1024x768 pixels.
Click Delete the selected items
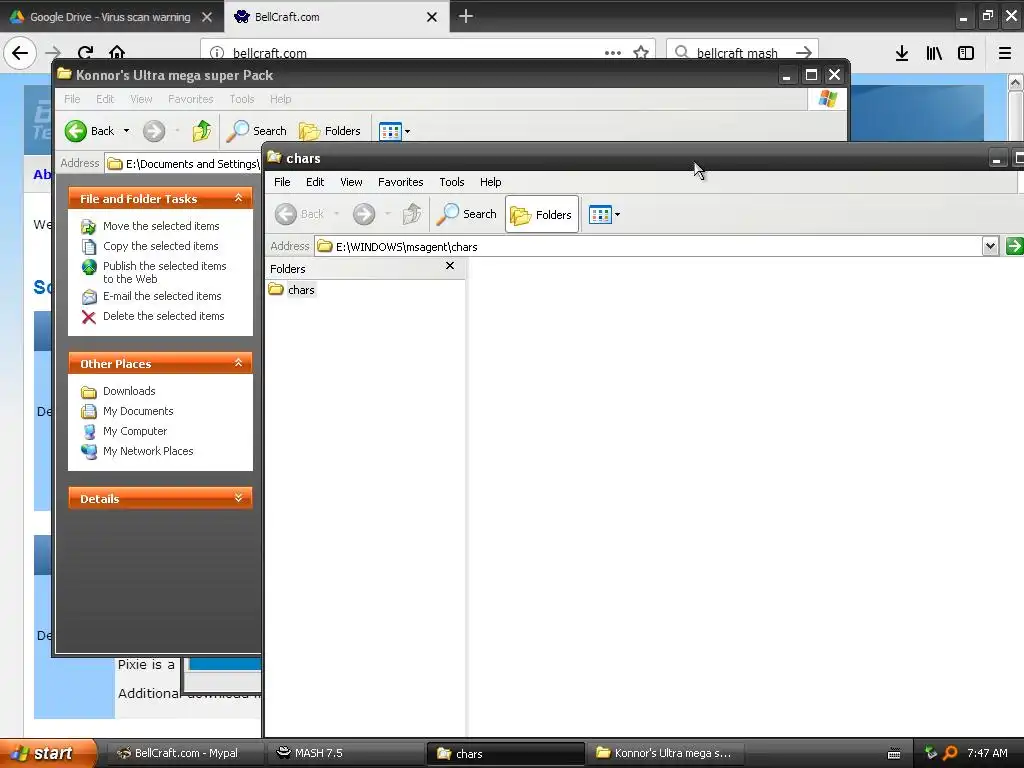pyautogui.click(x=163, y=316)
